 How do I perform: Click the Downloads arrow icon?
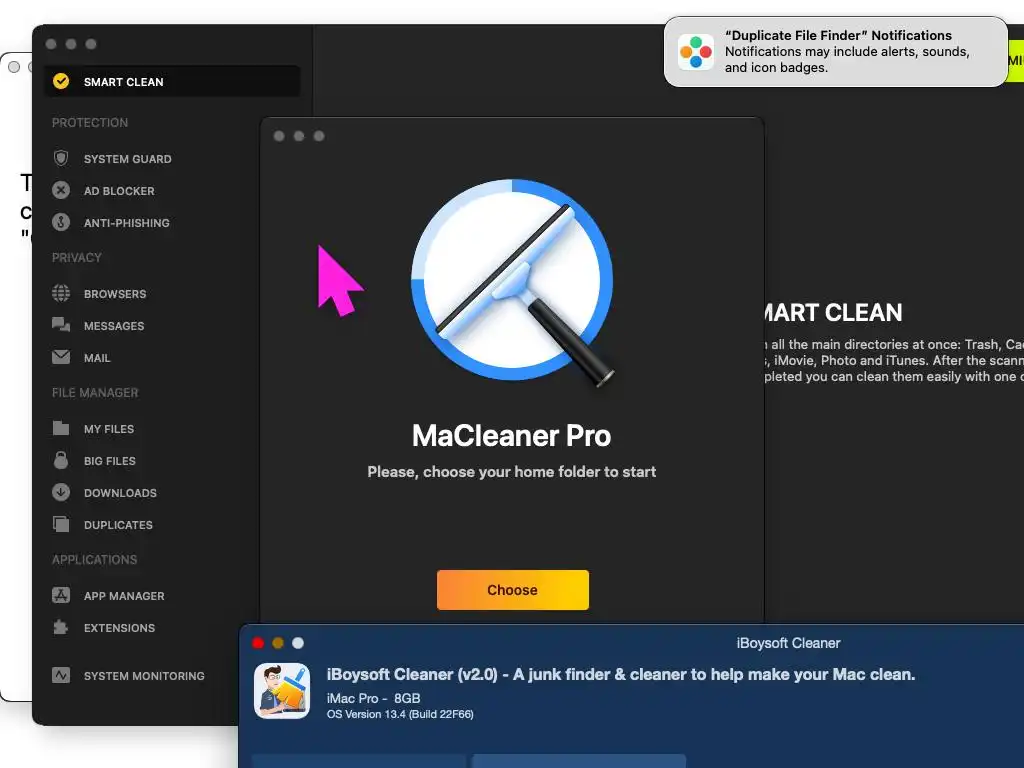[x=61, y=492]
